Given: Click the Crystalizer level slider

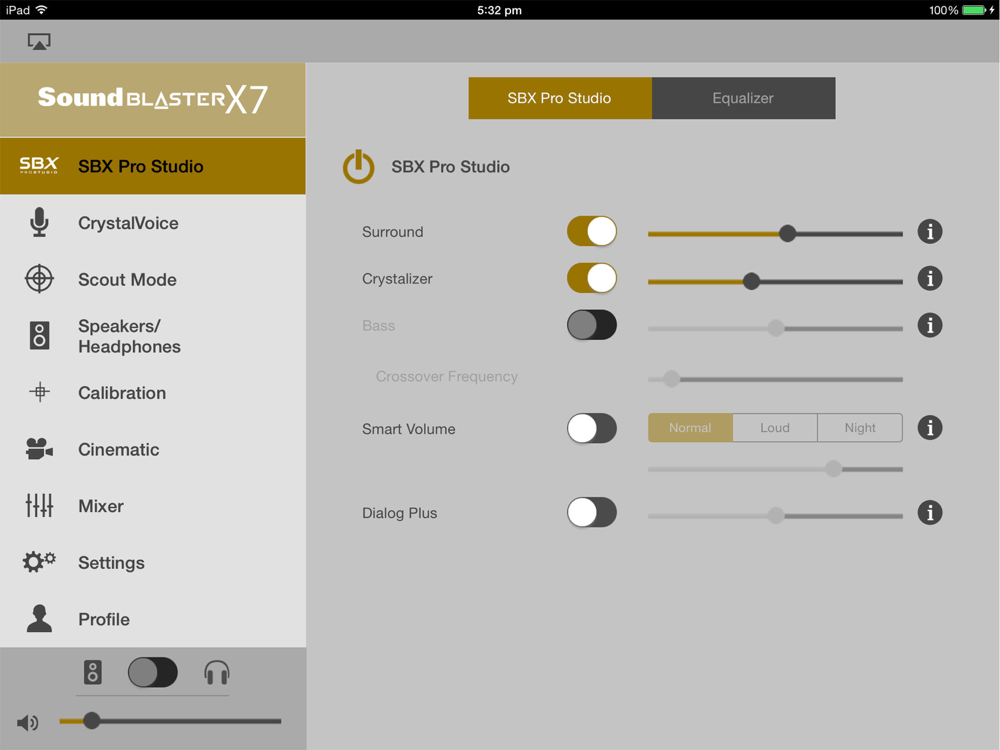Looking at the screenshot, I should 775,281.
